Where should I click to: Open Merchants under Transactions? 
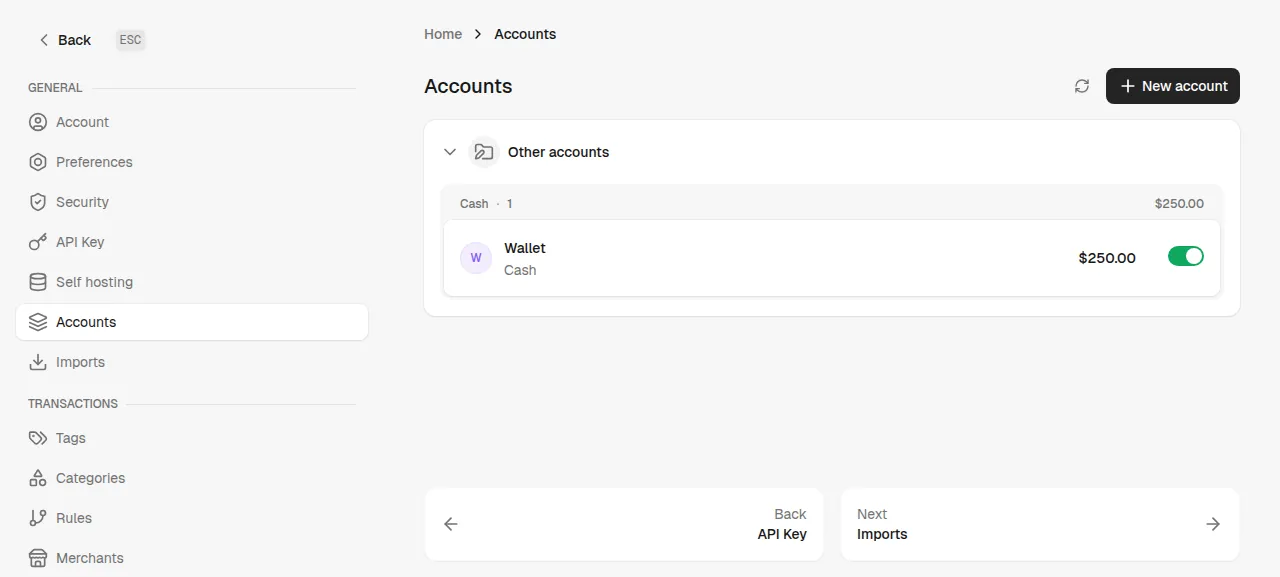192,558
